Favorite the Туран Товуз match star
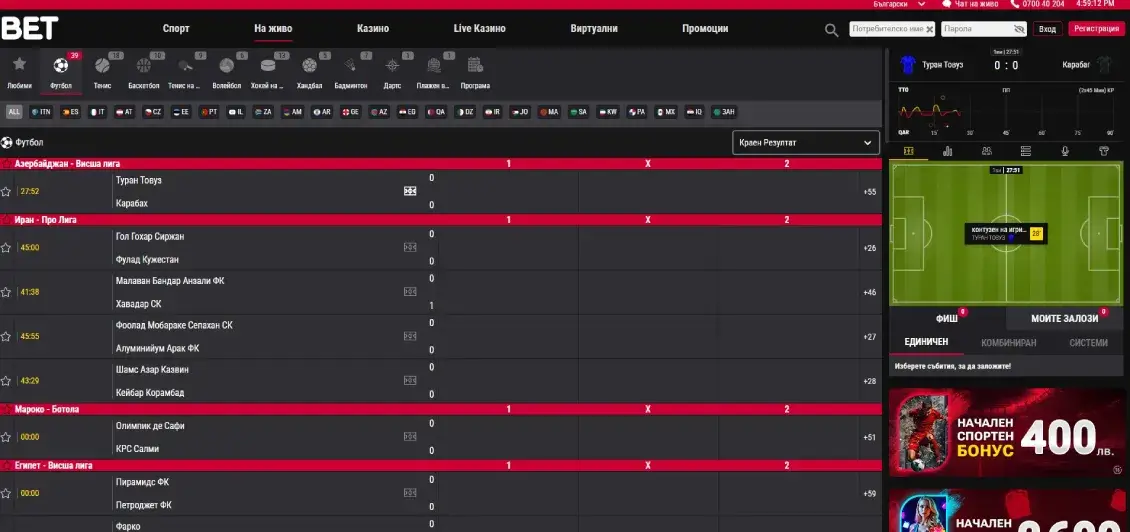This screenshot has width=1130, height=532. tap(6, 192)
